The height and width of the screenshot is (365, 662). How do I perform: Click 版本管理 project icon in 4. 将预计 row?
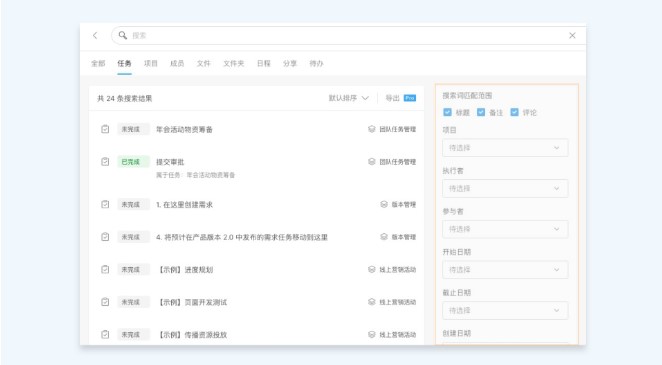(384, 237)
